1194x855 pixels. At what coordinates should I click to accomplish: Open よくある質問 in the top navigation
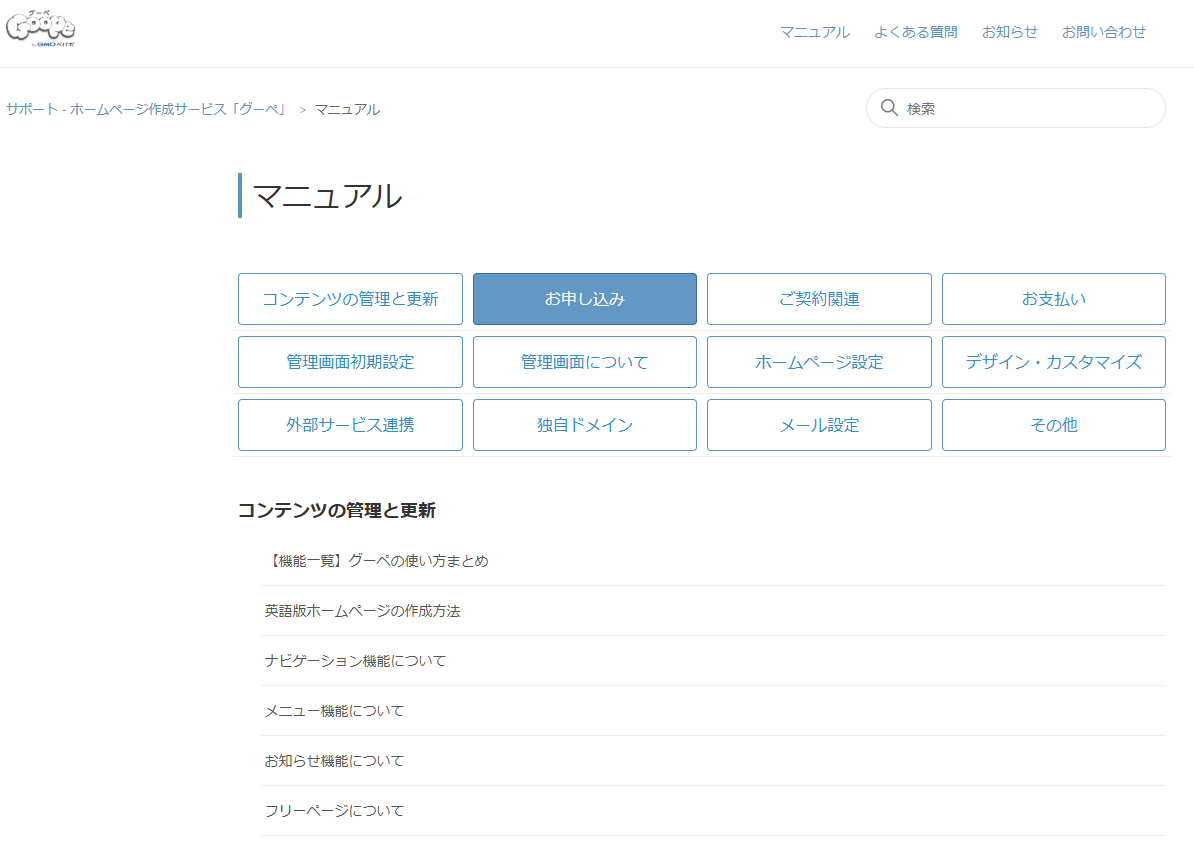click(915, 32)
